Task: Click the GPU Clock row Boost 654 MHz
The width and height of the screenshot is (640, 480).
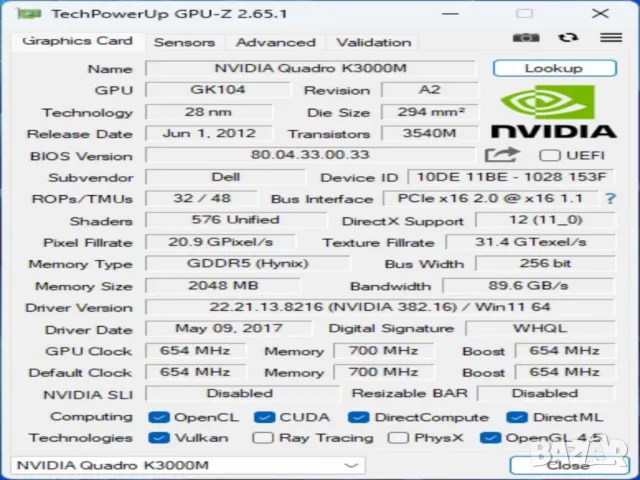Action: (x=565, y=351)
